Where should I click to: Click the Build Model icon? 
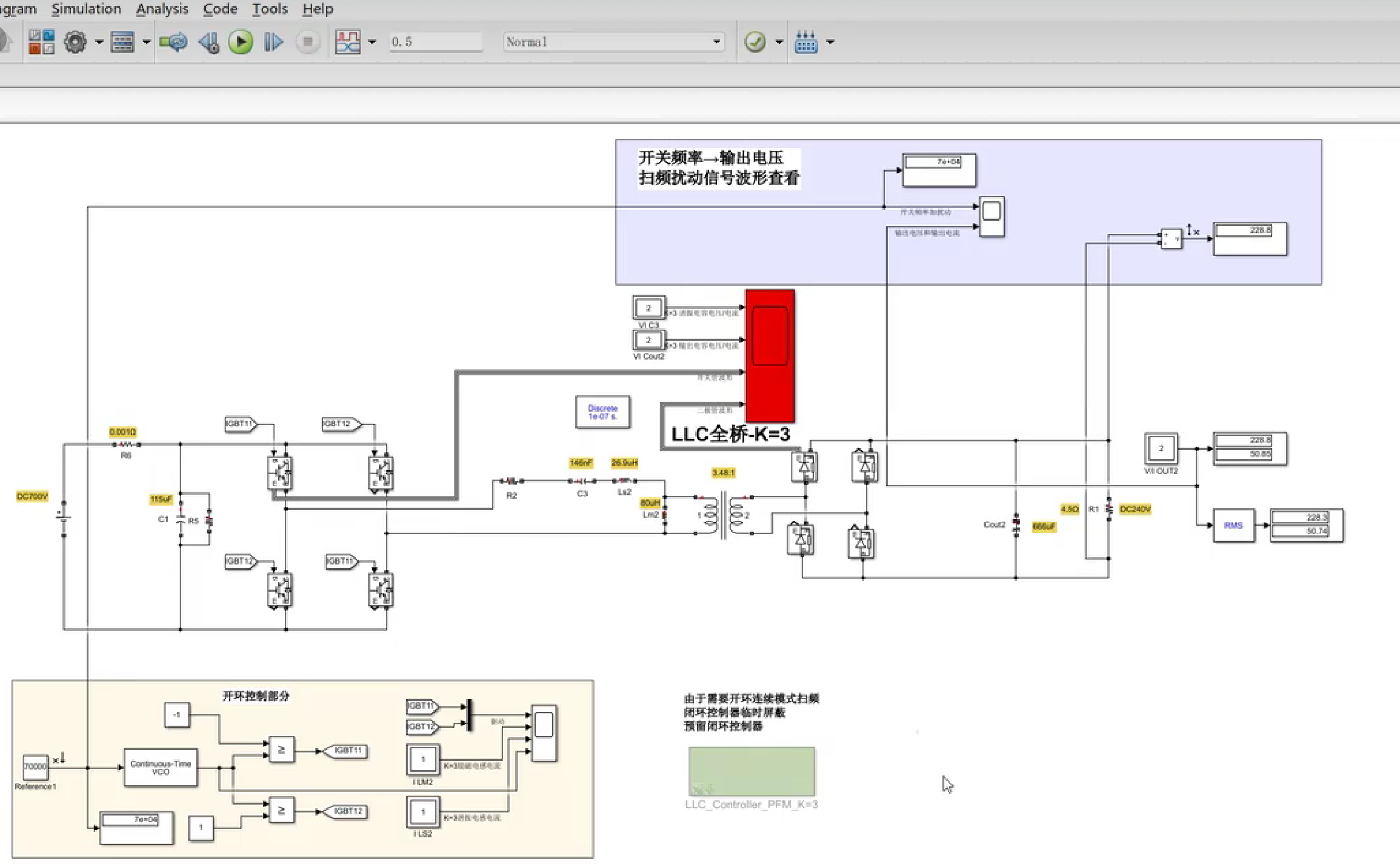pyautogui.click(x=806, y=42)
